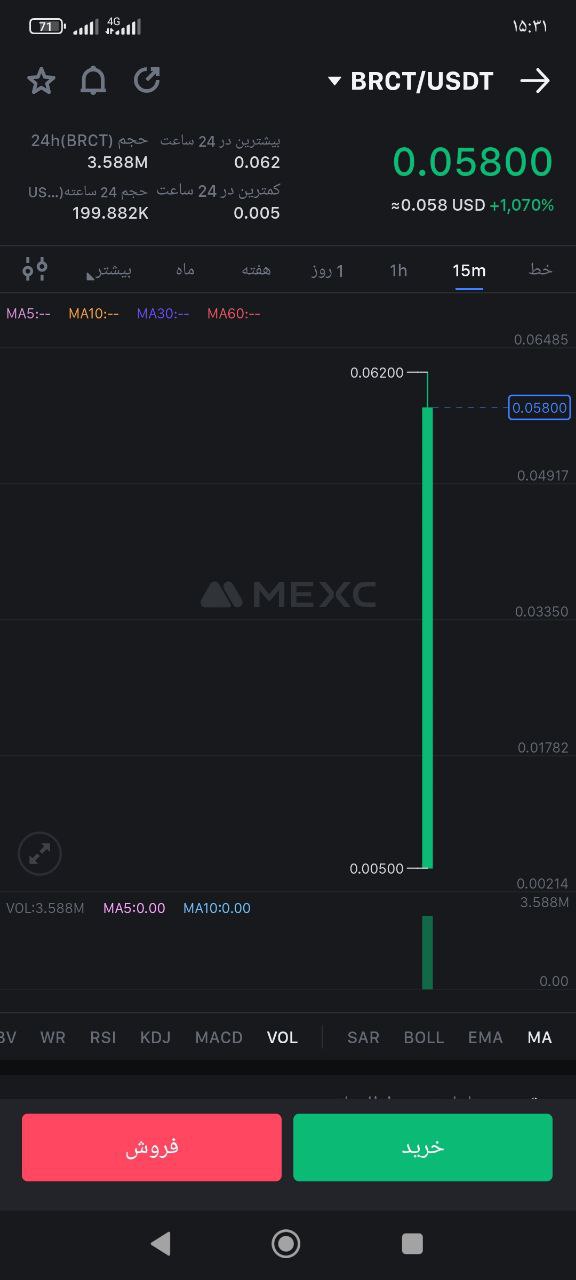
Task: Tap the green خرید buy button
Action: coord(423,1148)
